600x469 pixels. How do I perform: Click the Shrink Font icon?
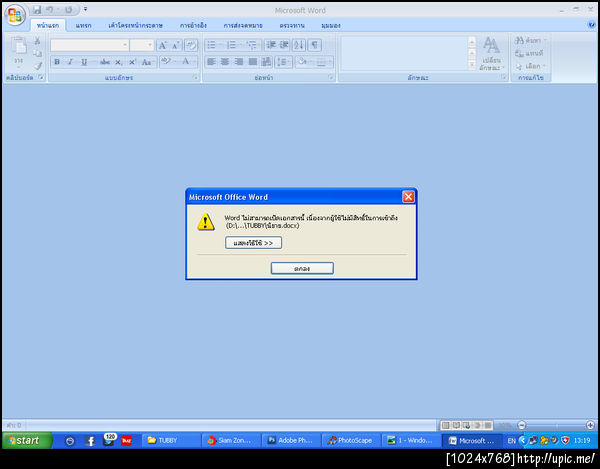point(176,46)
